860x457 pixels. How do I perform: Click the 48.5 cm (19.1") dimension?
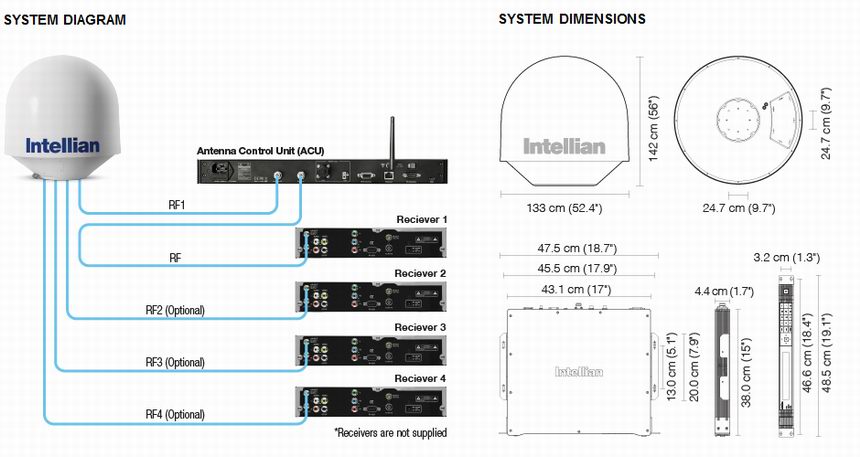(827, 353)
